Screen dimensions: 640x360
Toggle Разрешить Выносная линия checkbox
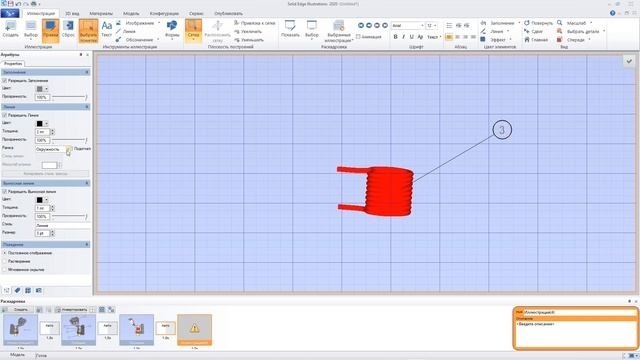pos(4,191)
